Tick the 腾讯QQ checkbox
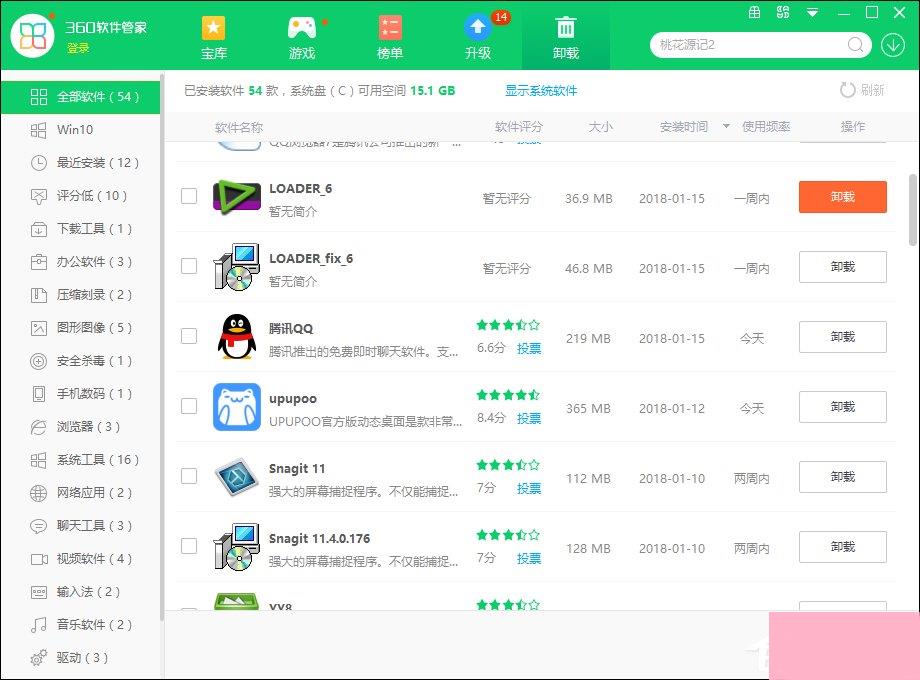 [189, 336]
